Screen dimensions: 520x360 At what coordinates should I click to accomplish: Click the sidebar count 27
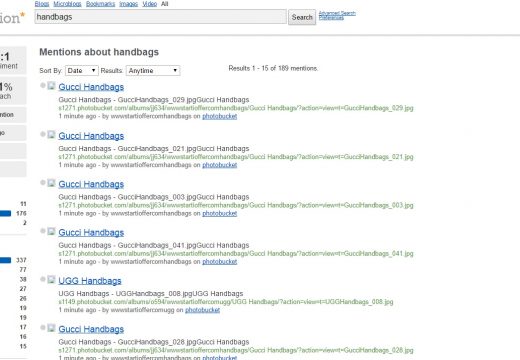coord(23,289)
